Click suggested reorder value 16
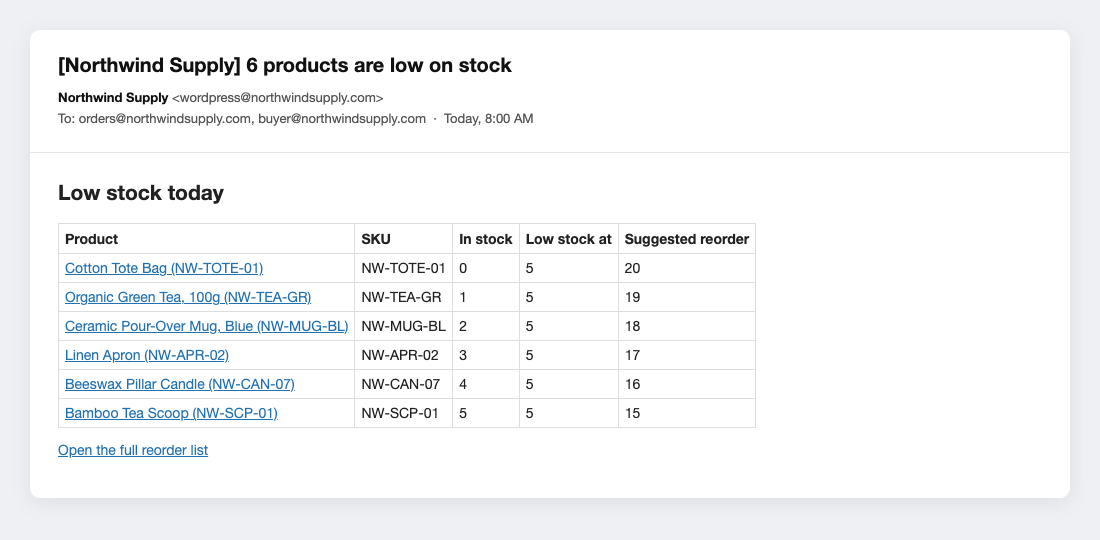 click(632, 384)
